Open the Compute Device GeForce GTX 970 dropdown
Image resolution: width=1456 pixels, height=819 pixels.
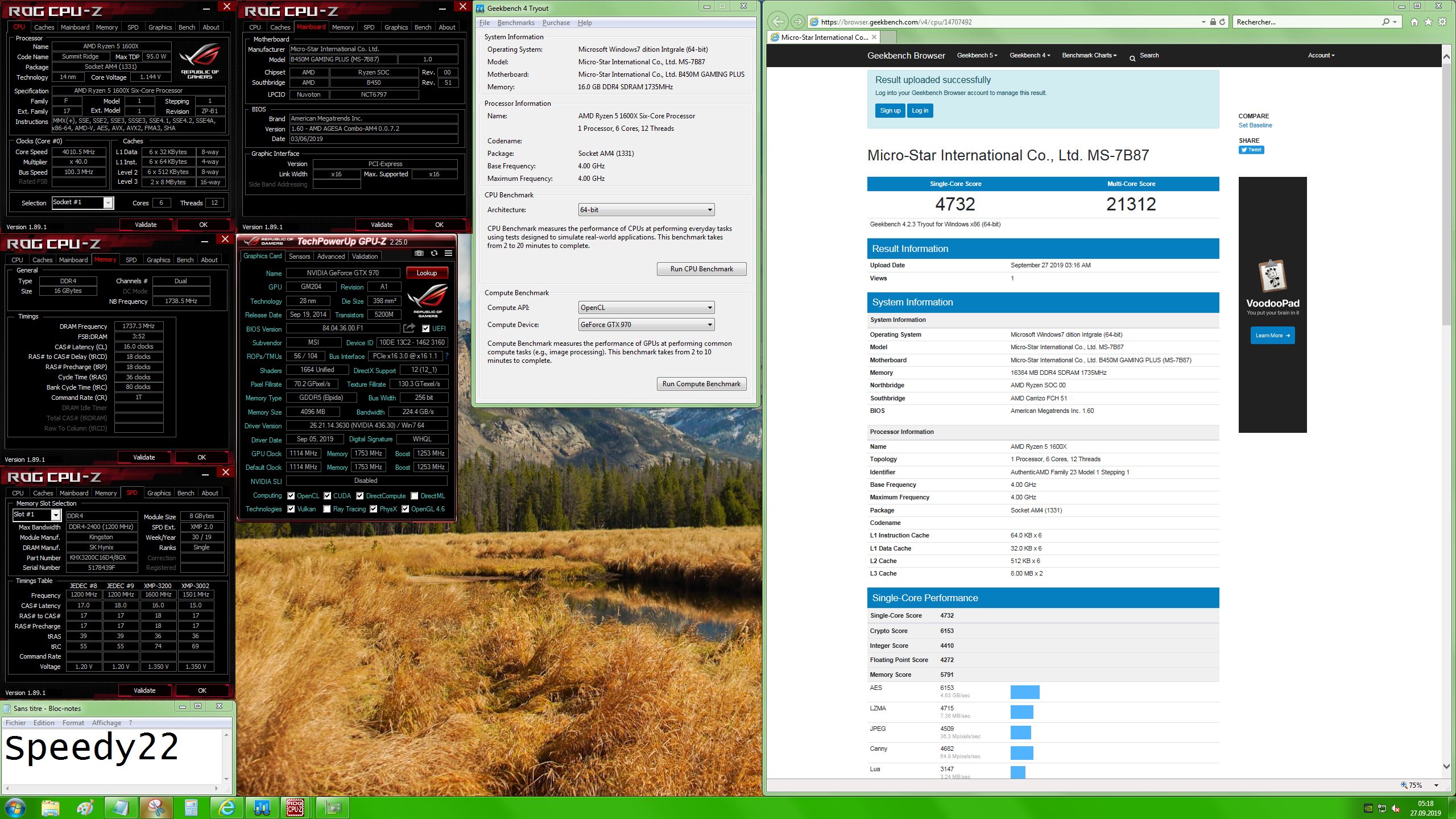pyautogui.click(x=646, y=325)
